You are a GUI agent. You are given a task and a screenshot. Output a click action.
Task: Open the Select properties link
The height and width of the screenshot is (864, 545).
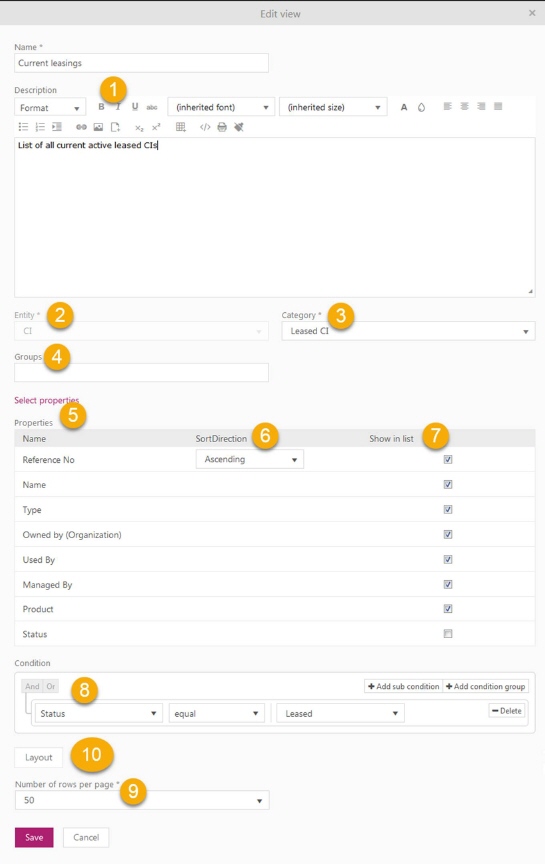[x=47, y=400]
